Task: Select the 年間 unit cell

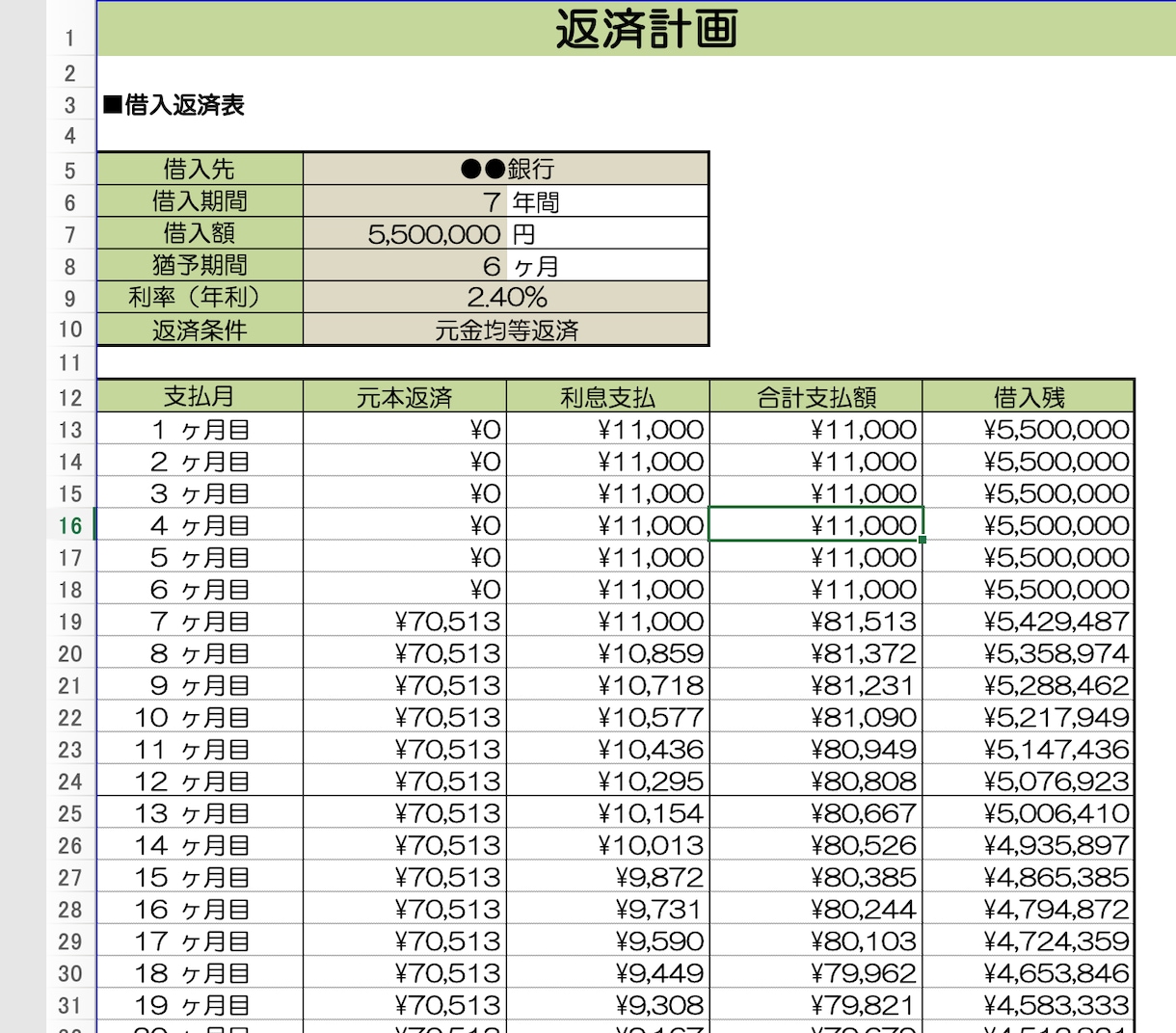Action: click(x=608, y=201)
